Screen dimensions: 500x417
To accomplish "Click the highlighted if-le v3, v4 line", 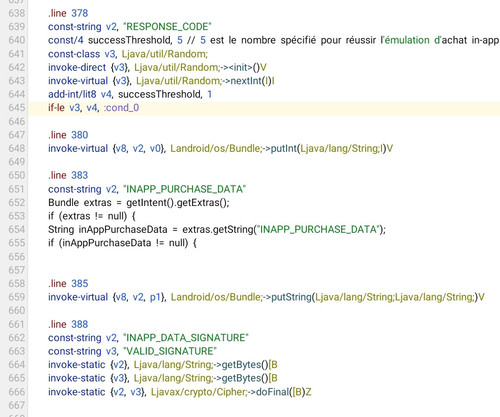I will tap(264, 108).
